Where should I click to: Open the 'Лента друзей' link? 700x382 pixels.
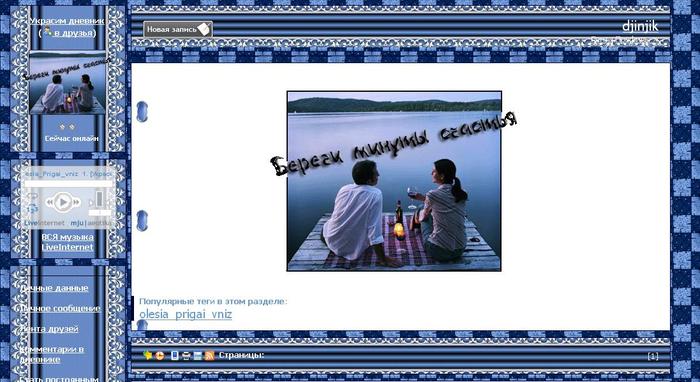[49, 329]
